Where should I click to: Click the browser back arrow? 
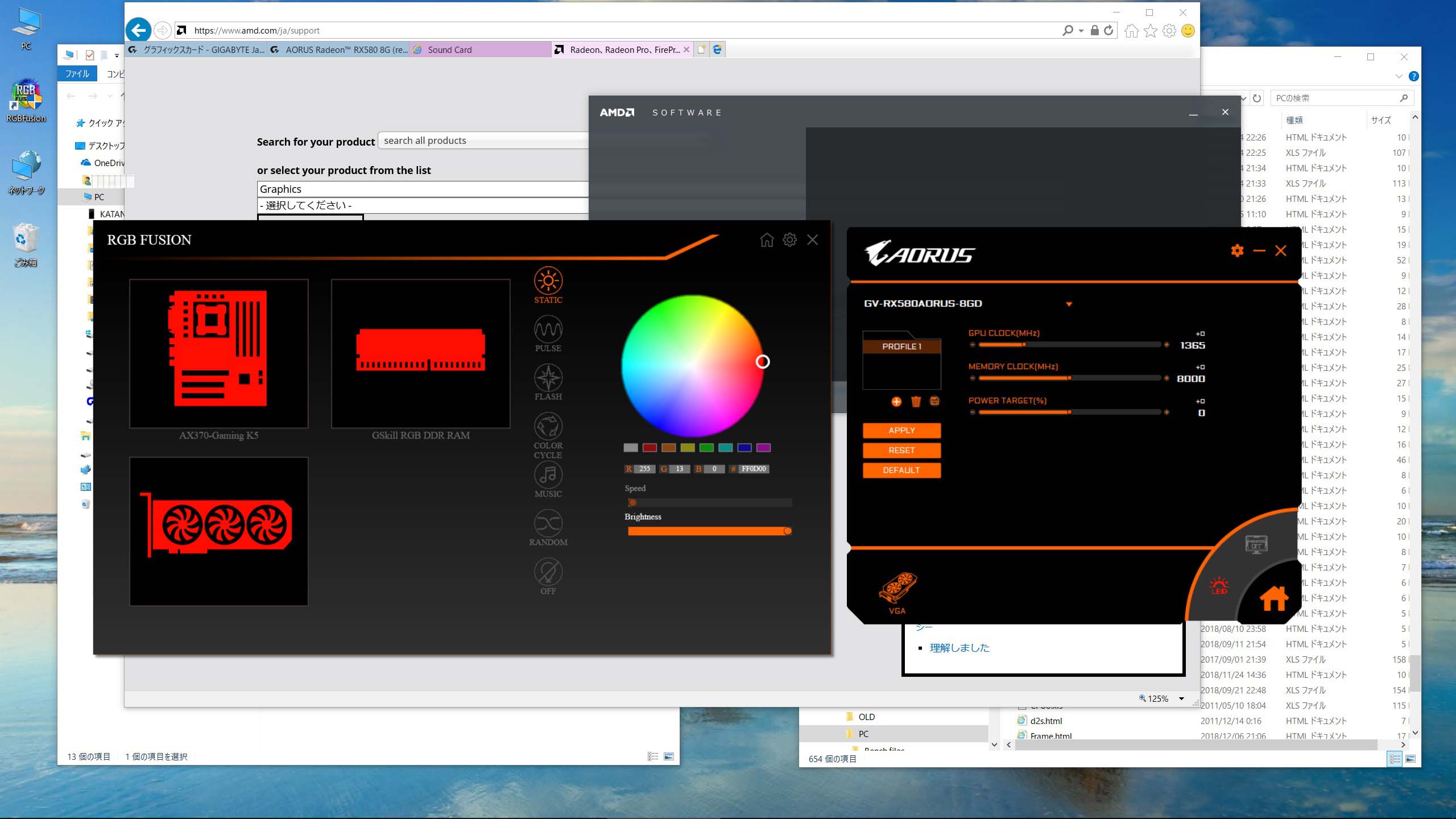coord(138,30)
